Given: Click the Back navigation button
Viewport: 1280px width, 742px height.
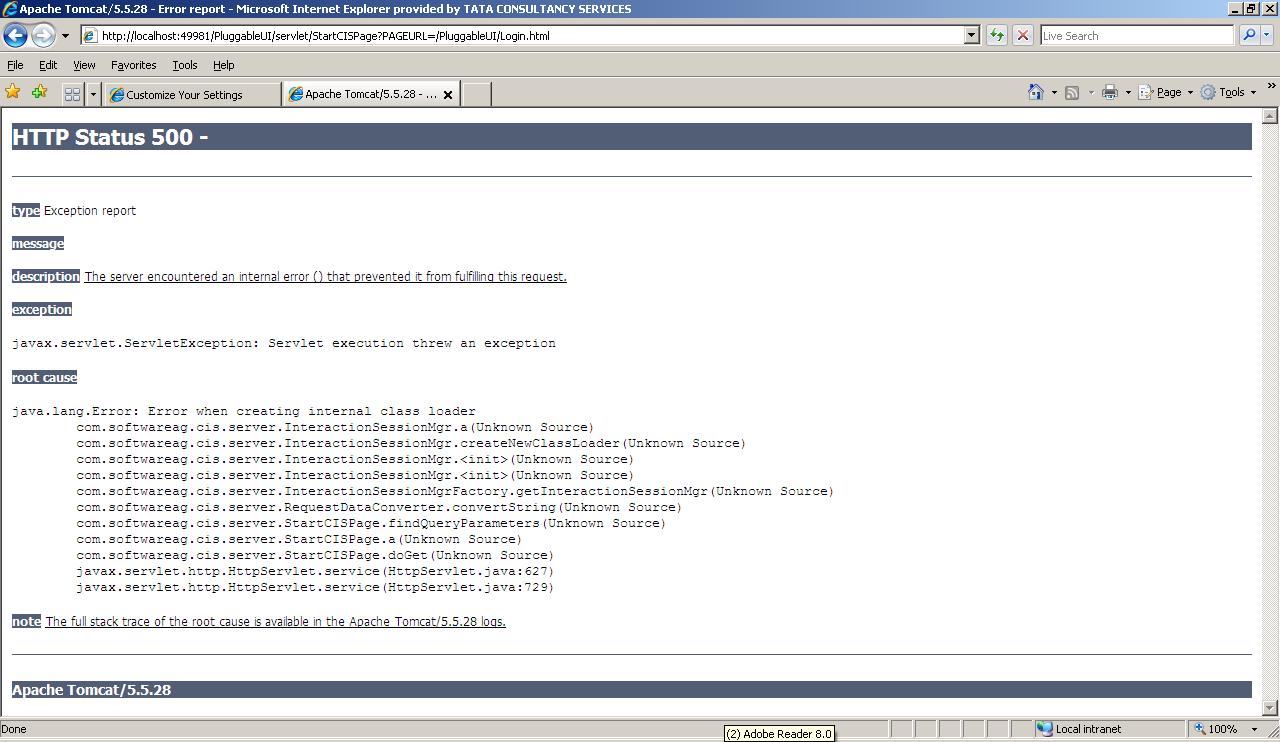Looking at the screenshot, I should click(15, 35).
